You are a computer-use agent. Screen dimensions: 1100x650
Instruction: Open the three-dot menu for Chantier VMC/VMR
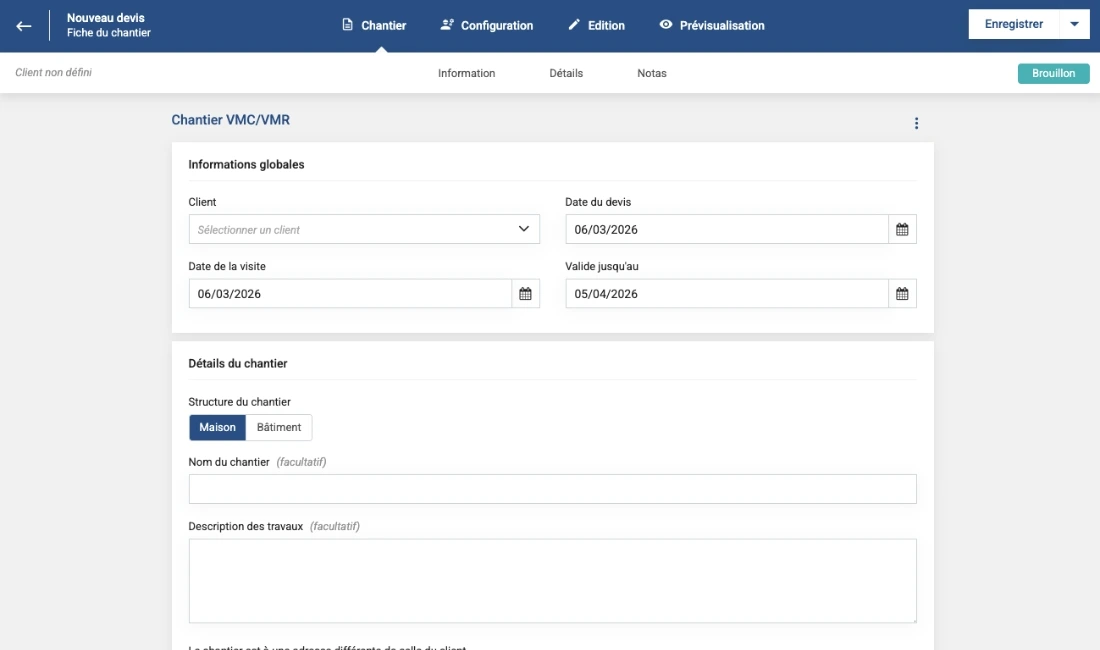point(916,124)
